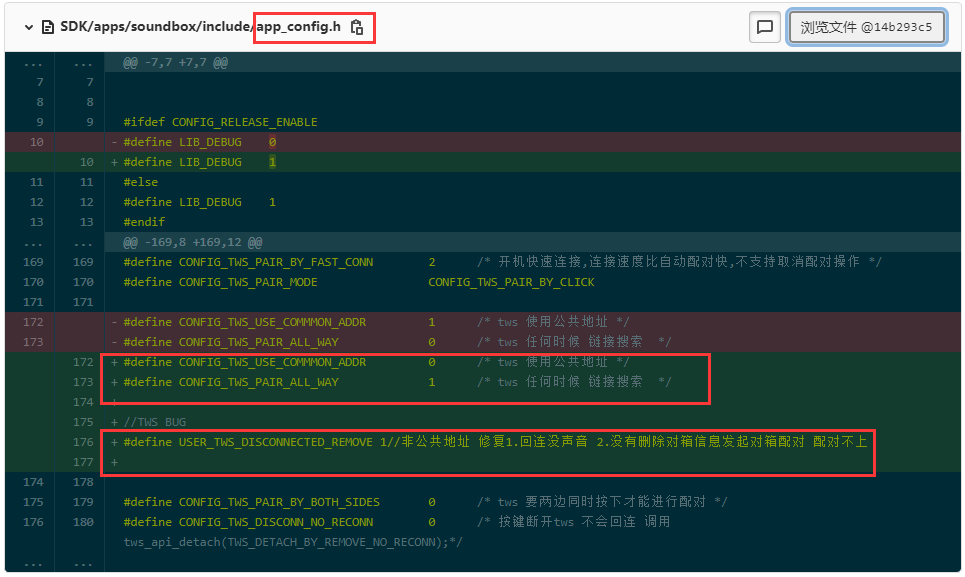The height and width of the screenshot is (577, 965).
Task: Click the CONFIG_TWS_PAIR_BY_BOTH_SIDES define line
Action: click(x=425, y=502)
